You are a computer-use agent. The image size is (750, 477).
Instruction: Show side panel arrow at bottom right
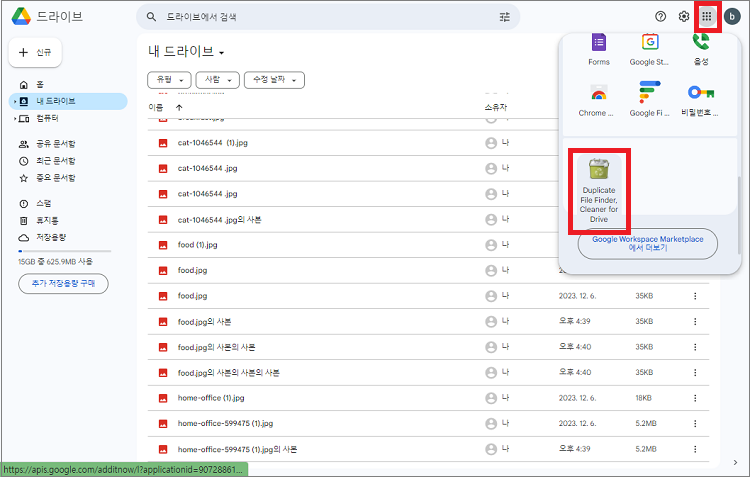coord(735,462)
